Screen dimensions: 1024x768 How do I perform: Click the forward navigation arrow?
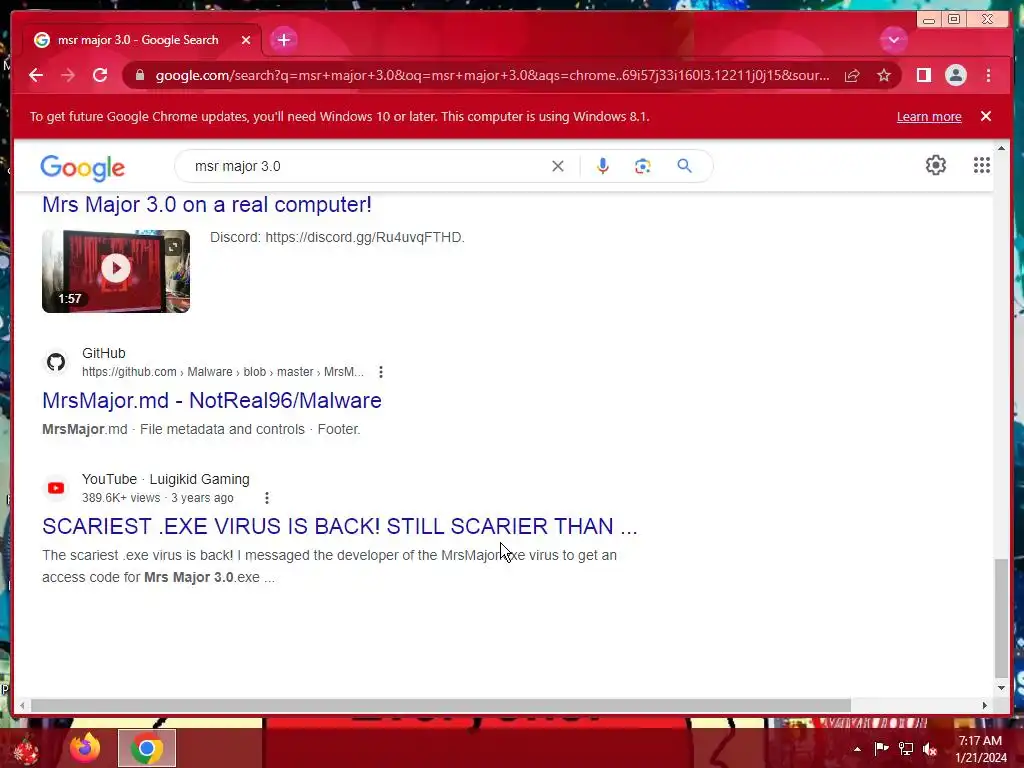click(x=68, y=75)
